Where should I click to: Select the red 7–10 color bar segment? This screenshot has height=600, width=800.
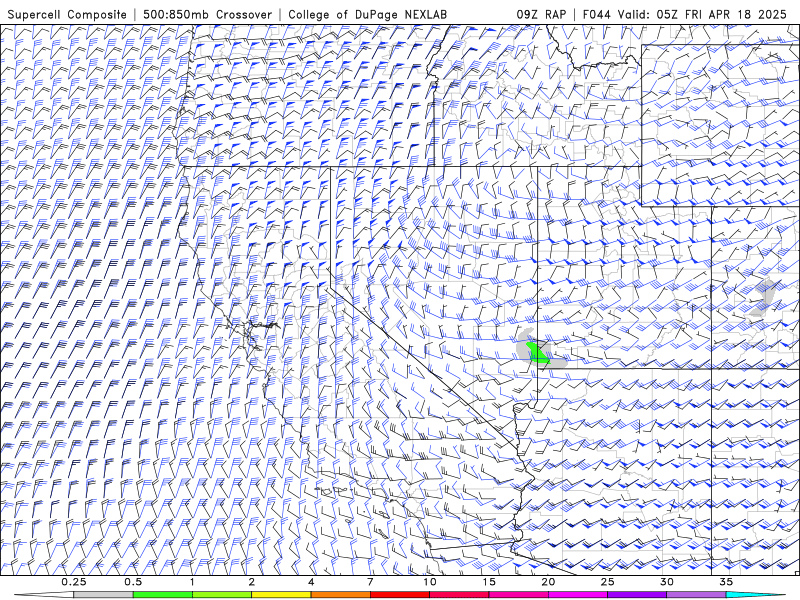pyautogui.click(x=400, y=595)
